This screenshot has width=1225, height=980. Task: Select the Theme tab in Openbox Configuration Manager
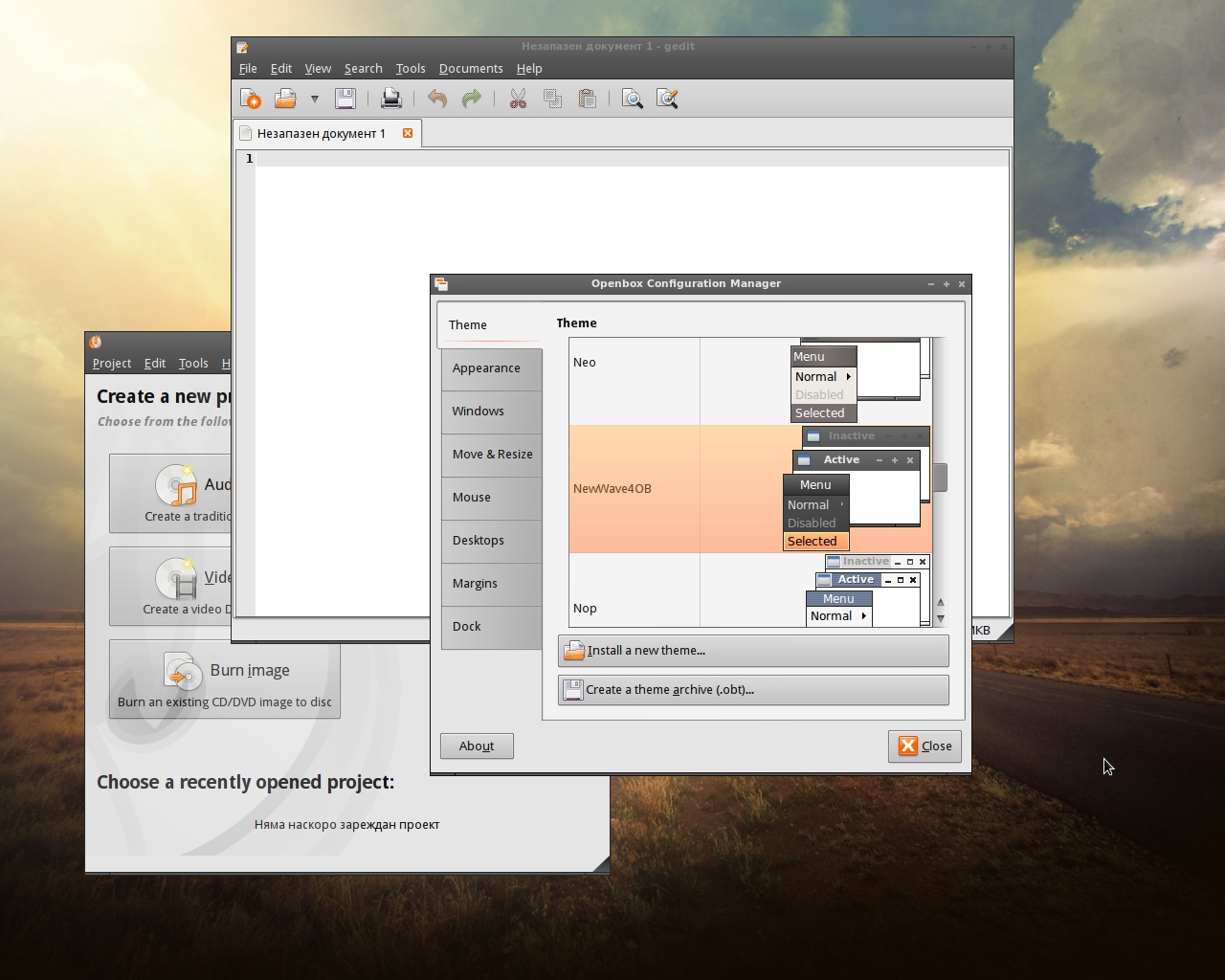pos(489,324)
